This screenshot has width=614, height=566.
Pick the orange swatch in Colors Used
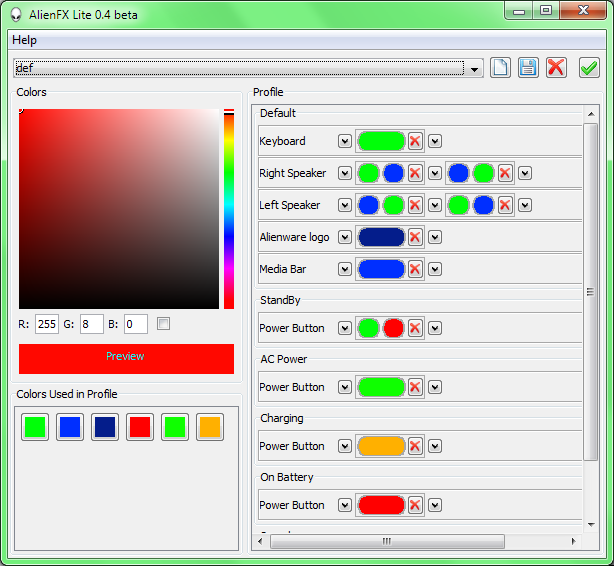[210, 427]
